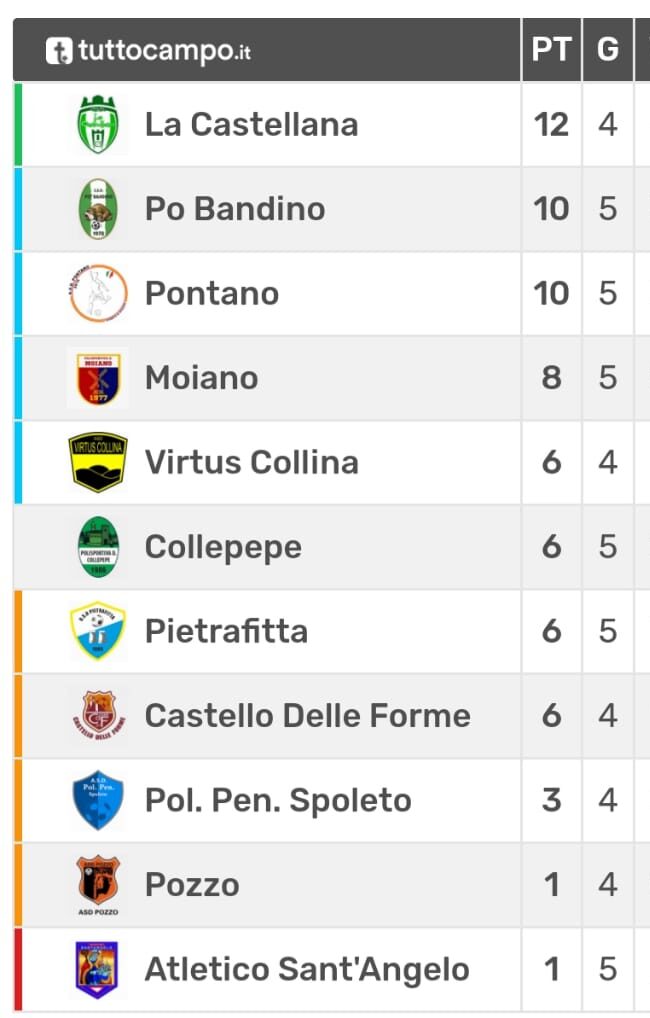
Task: Sort by the G column header
Action: pyautogui.click(x=608, y=49)
